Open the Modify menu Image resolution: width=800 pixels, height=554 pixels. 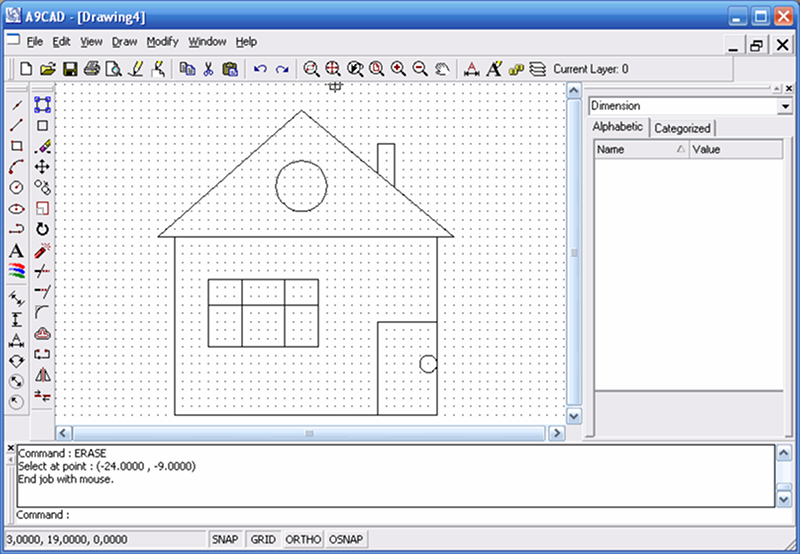162,42
